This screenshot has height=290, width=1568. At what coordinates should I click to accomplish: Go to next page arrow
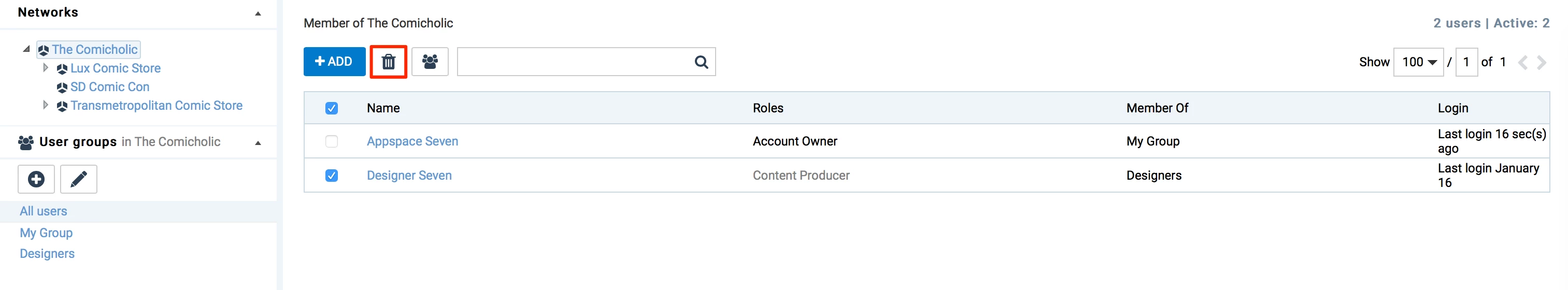[1541, 62]
